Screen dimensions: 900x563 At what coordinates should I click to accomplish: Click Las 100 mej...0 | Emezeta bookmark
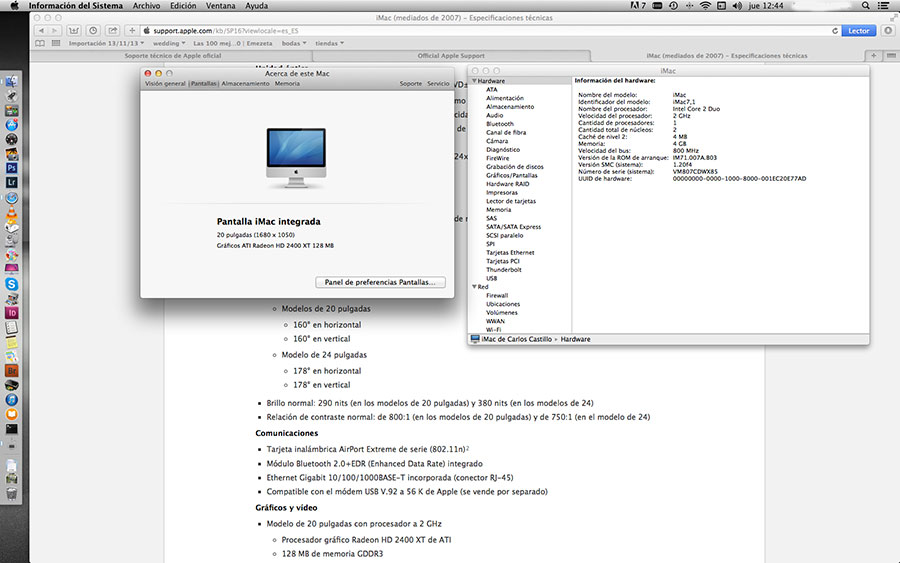pos(232,43)
